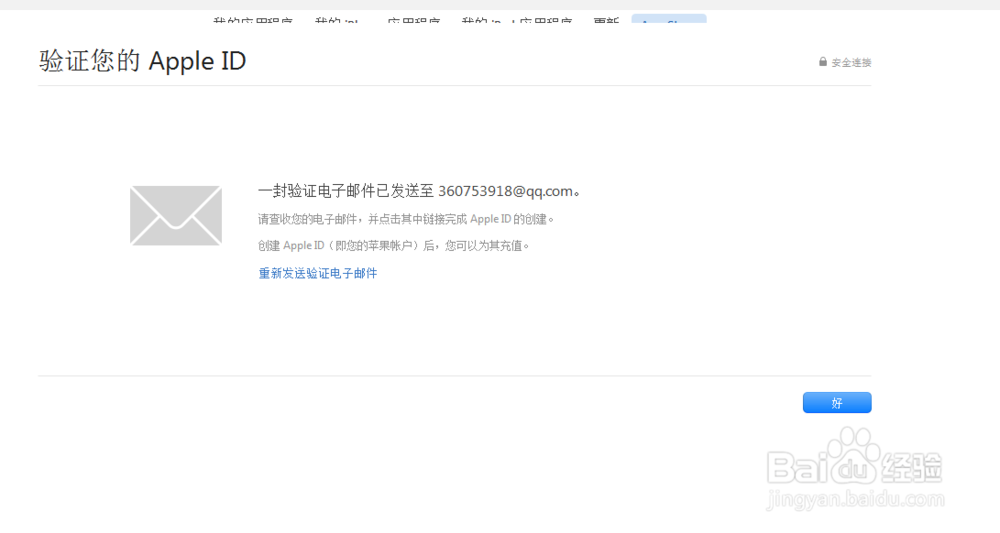Click the line starting 创建 Apple ID（即您的苹果帐户）
The width and height of the screenshot is (1000, 533).
point(393,245)
